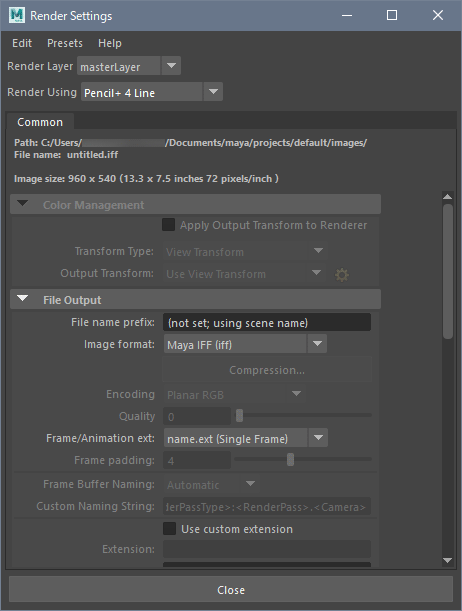Minimize the Render Settings window
This screenshot has width=462, height=611.
tap(347, 16)
